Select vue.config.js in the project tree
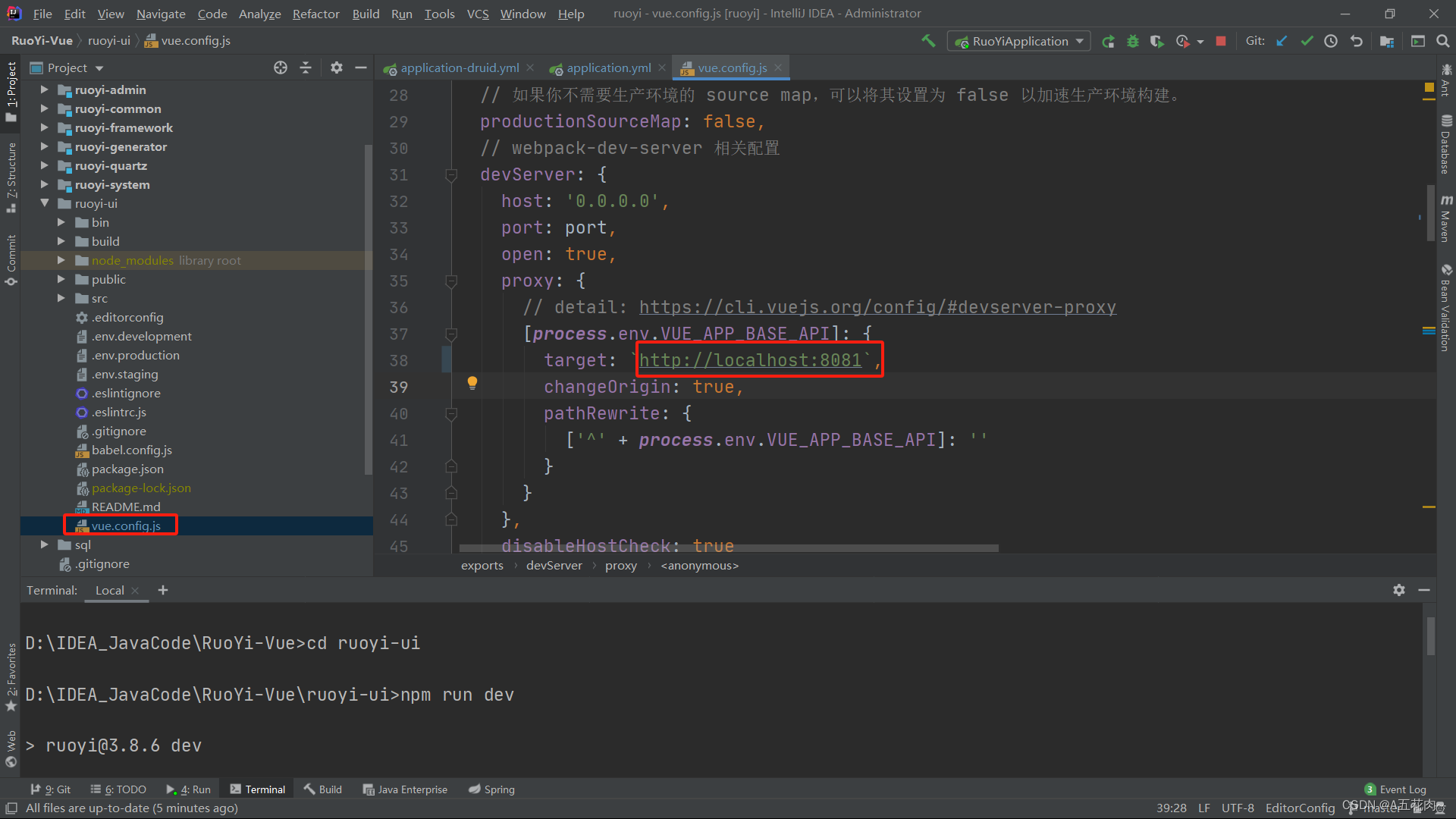This screenshot has width=1456, height=819. 126,526
